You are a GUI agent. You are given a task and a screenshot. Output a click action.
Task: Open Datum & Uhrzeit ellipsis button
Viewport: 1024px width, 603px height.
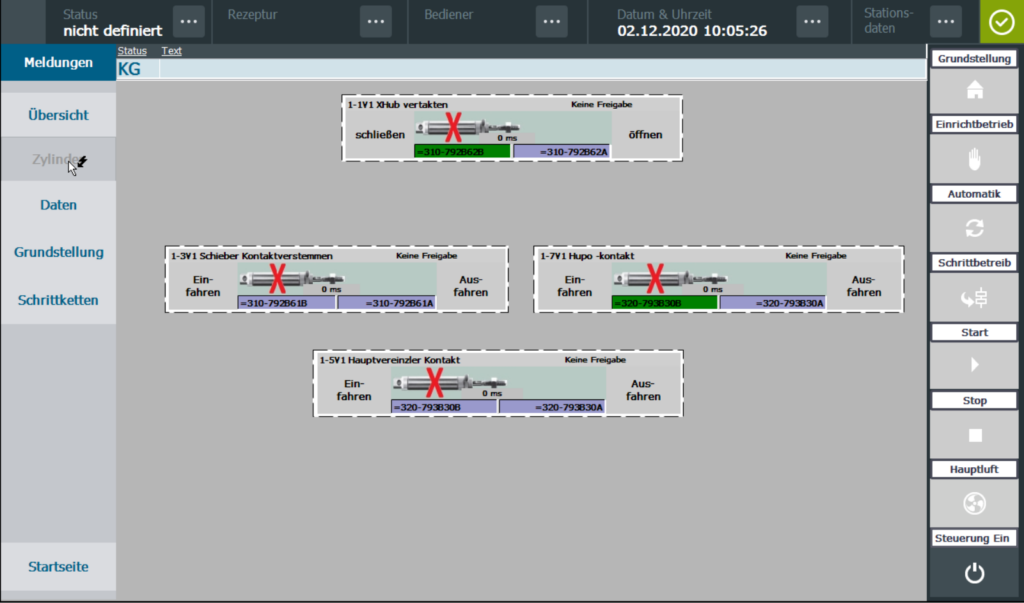(x=812, y=22)
